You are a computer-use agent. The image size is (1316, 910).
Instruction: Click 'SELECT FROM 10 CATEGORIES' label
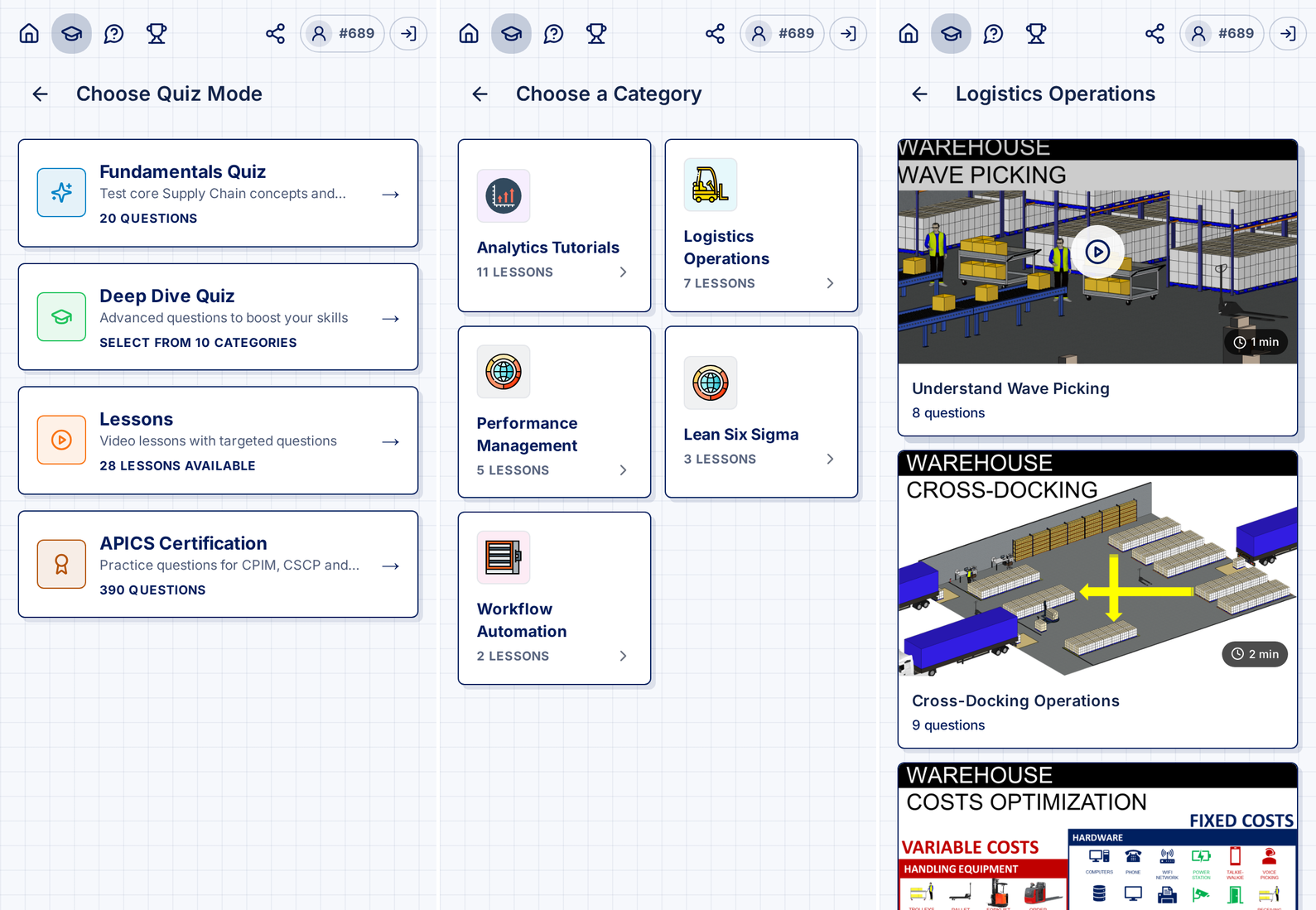198,343
